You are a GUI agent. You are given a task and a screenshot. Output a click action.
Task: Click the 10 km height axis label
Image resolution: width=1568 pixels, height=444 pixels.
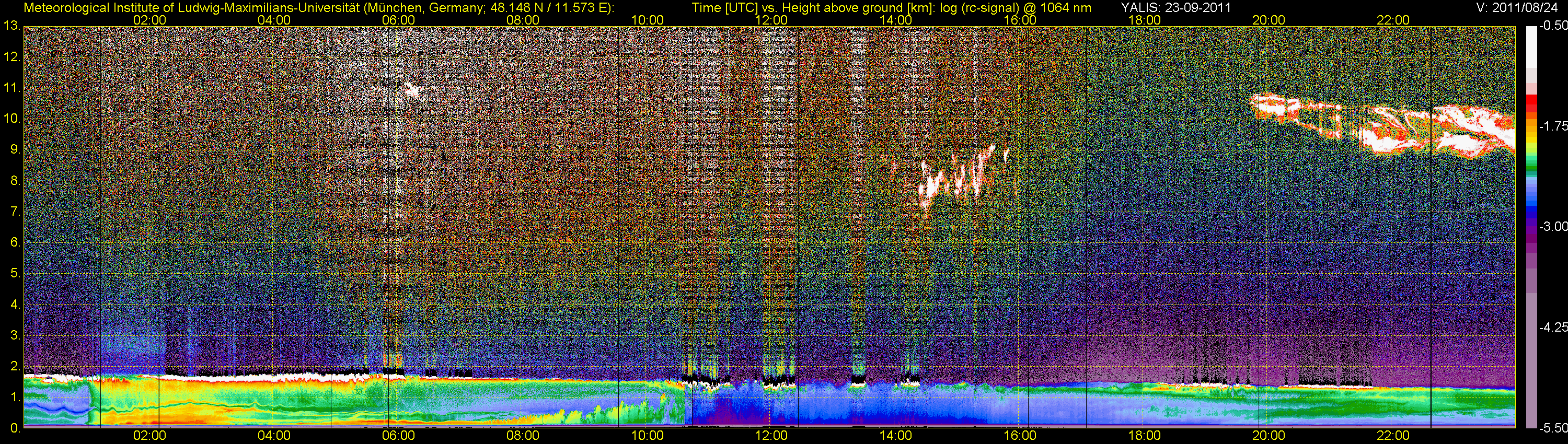point(12,119)
